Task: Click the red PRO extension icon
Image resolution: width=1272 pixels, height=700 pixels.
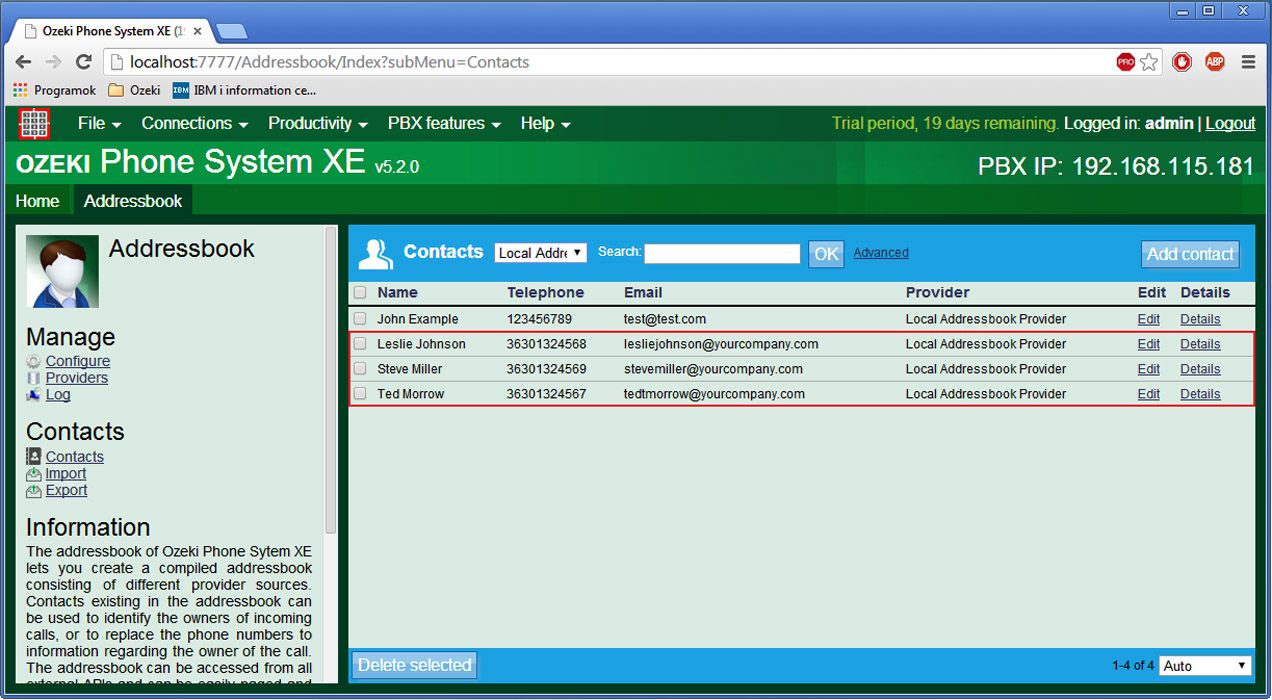Action: (x=1126, y=62)
